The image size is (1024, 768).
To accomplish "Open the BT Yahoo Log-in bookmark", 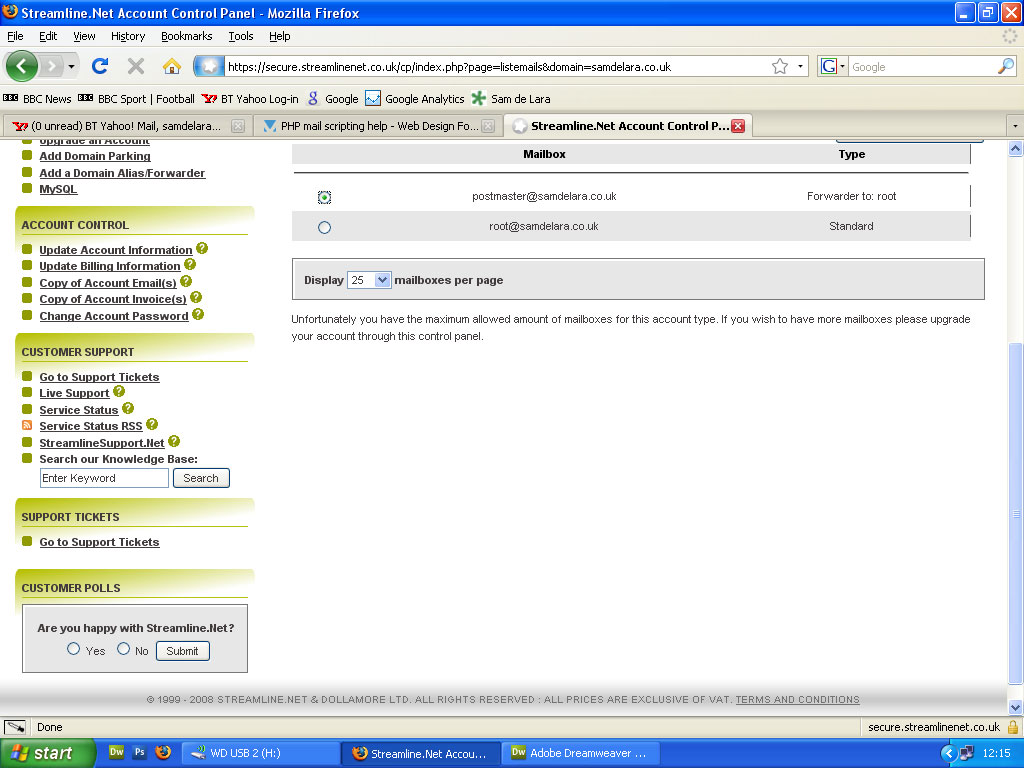I will (x=250, y=99).
